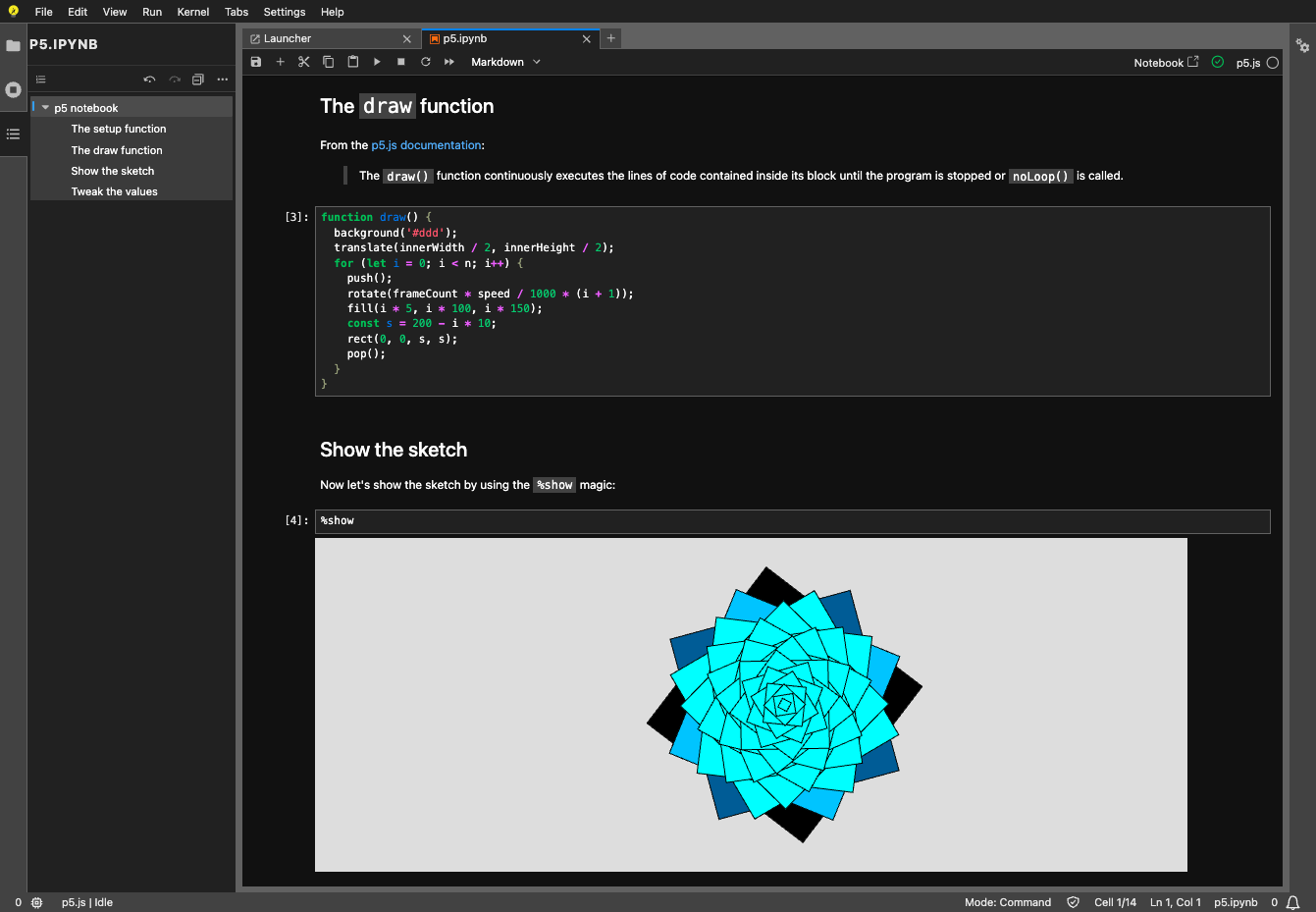This screenshot has width=1316, height=912.
Task: Click the JupyterLab logo icon
Action: click(x=13, y=12)
